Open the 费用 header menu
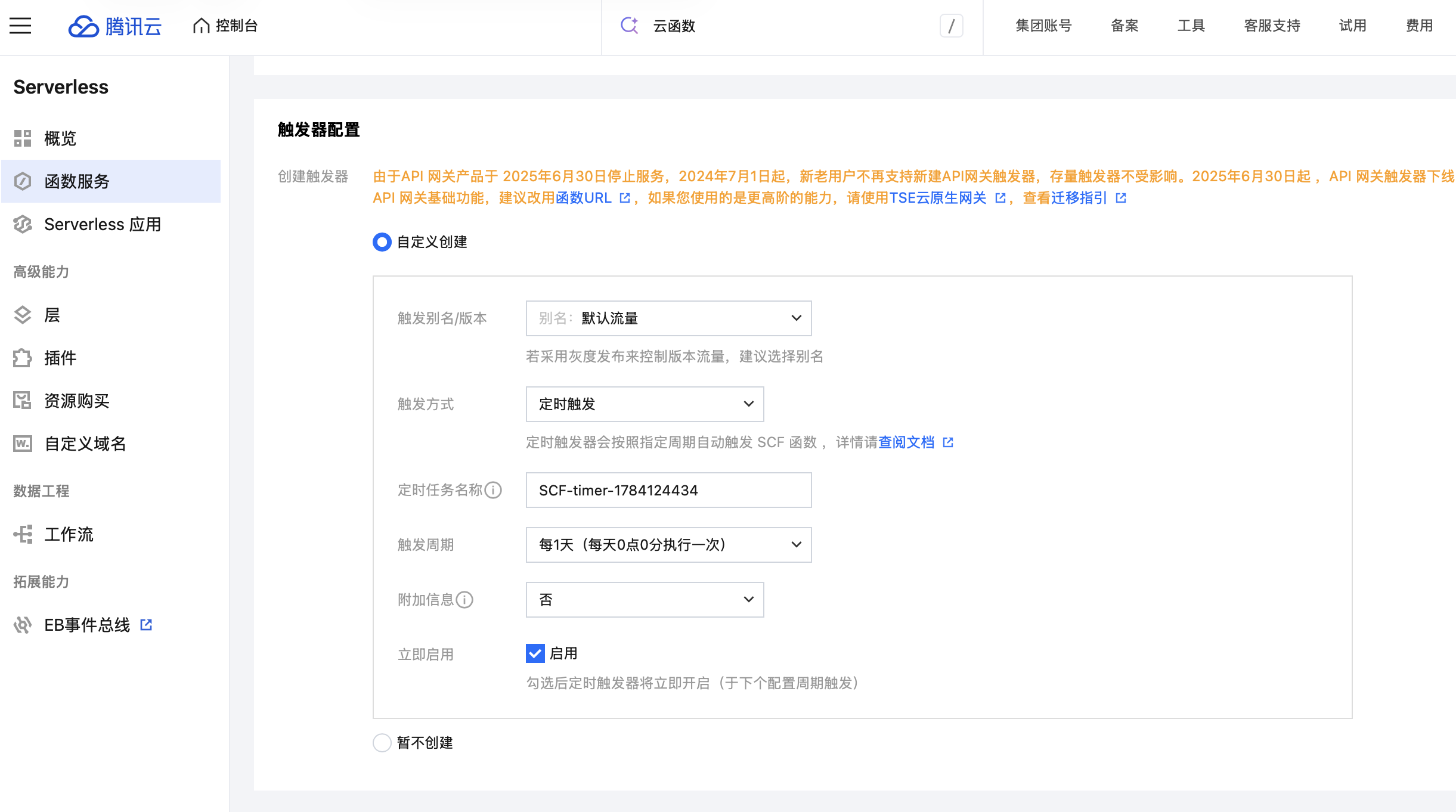The image size is (1456, 812). [1420, 26]
